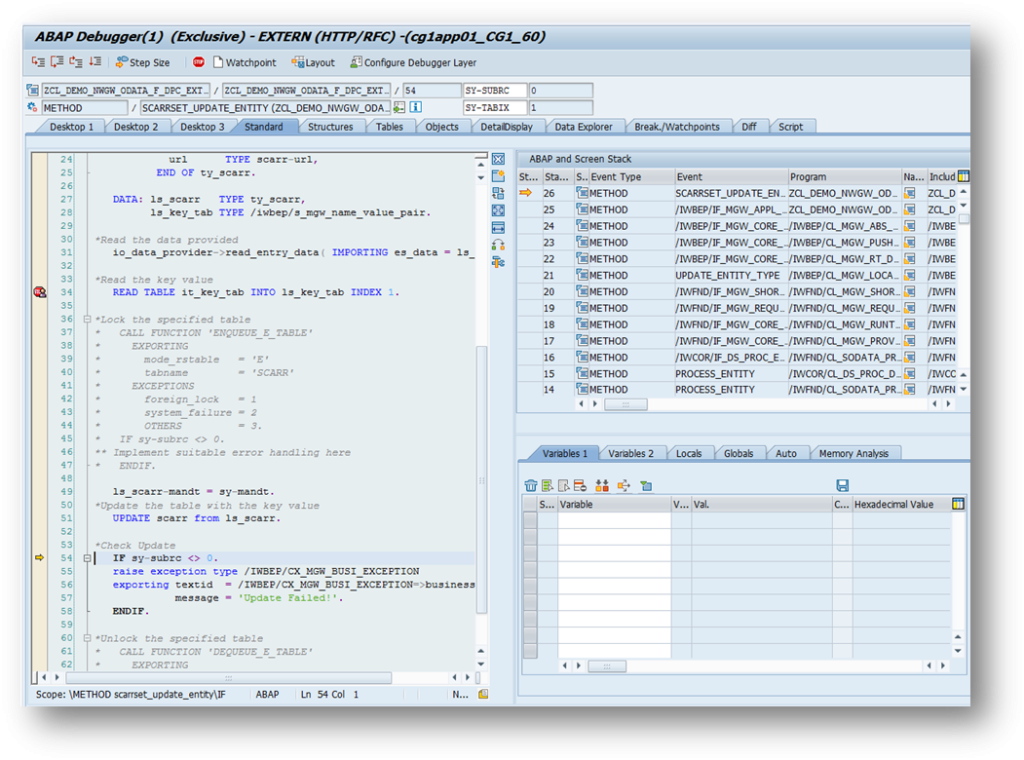Viewport: 1024px width, 760px height.
Task: Switch to the Desktop 2 tab
Action: [x=136, y=127]
